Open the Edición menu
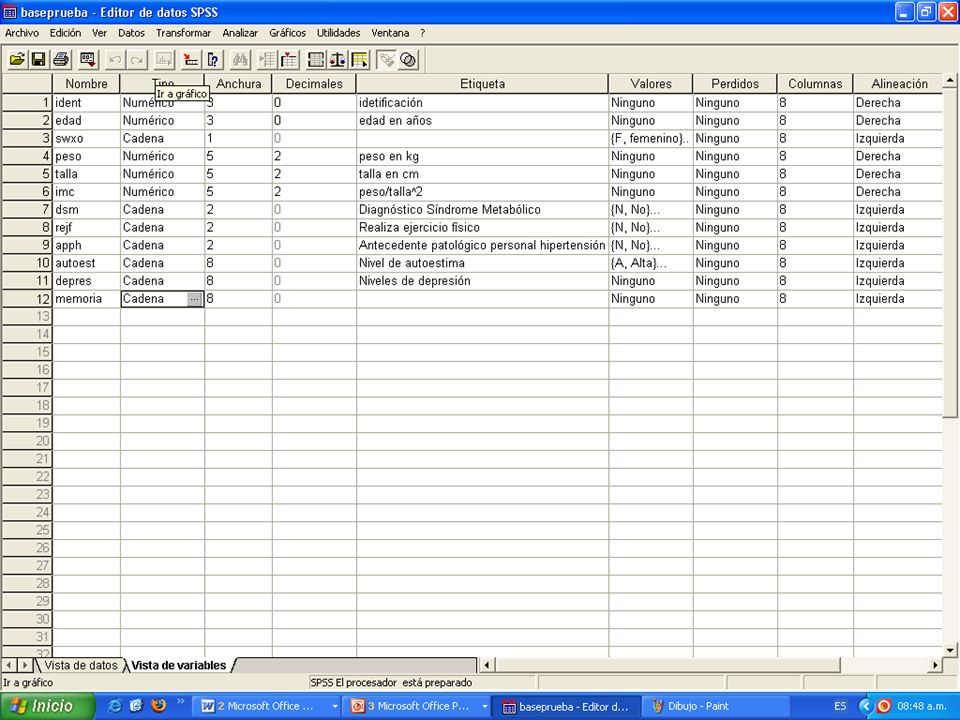 pyautogui.click(x=65, y=33)
